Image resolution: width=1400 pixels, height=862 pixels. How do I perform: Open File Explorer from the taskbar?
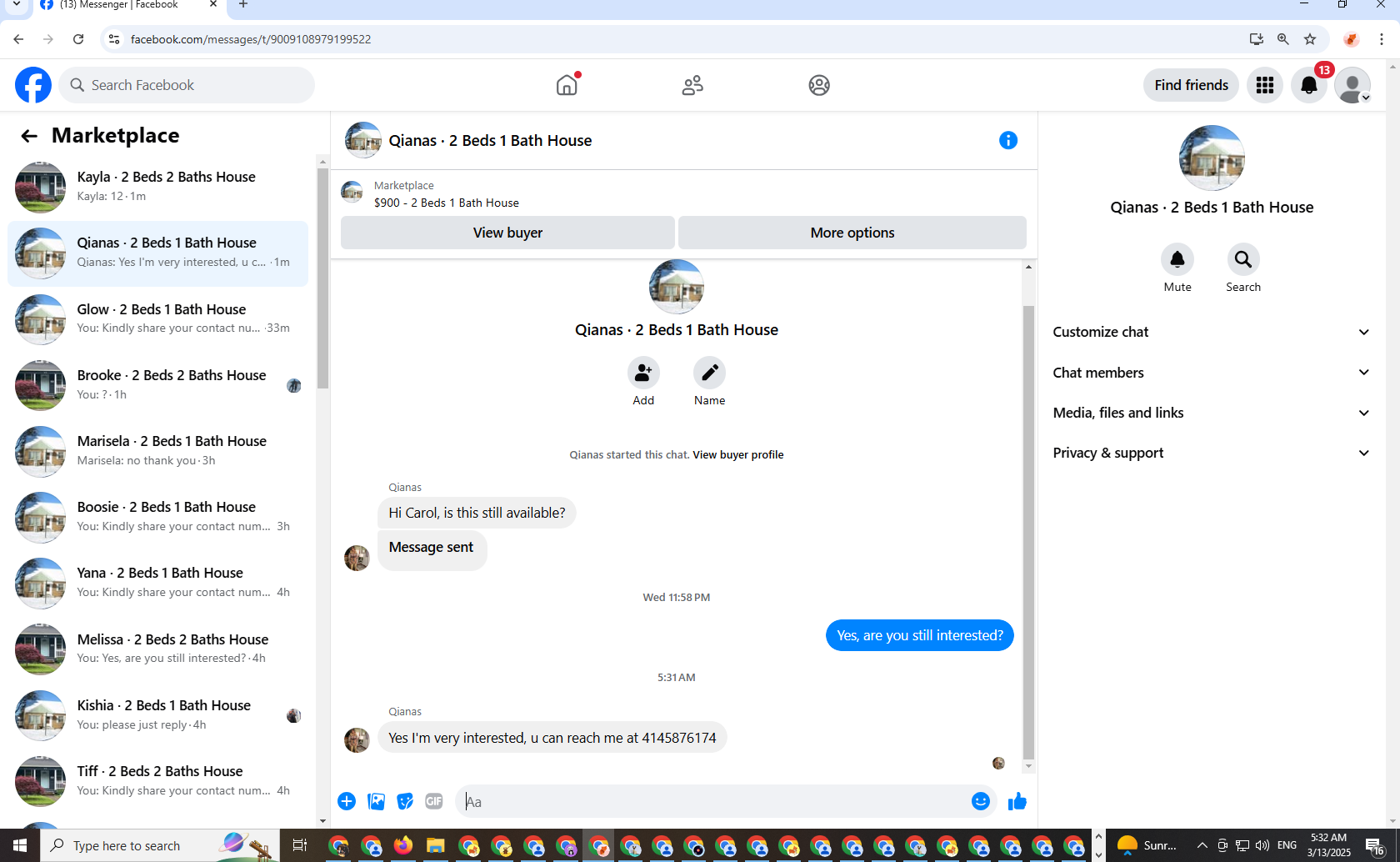tap(435, 846)
